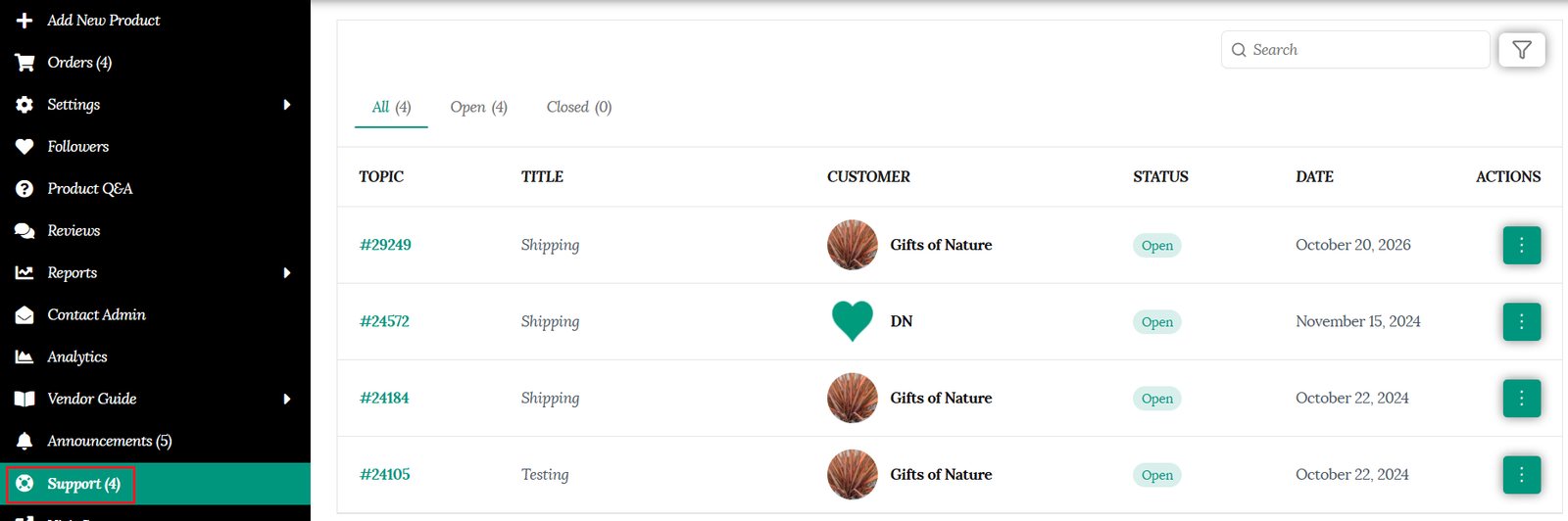Click the CUSTOMER column header

[868, 176]
